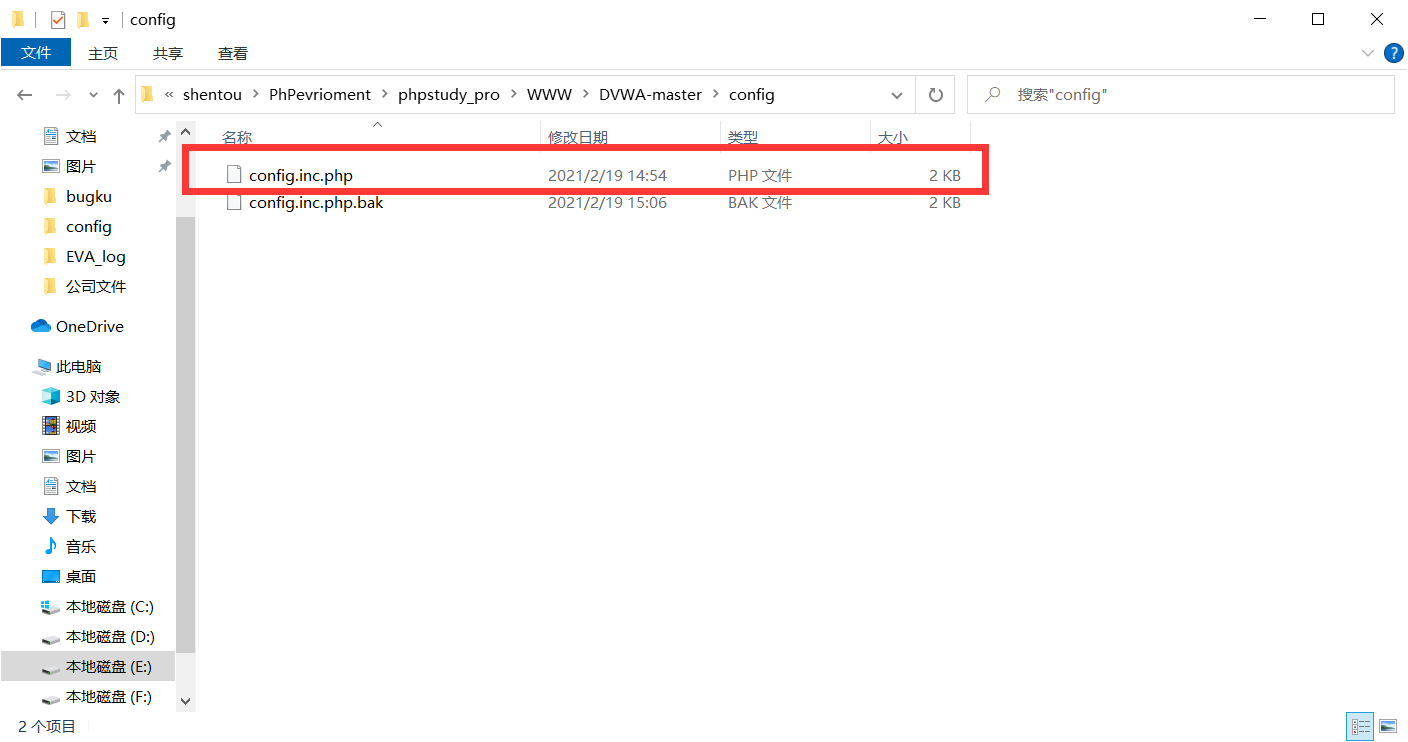Click the sidebar scrollbar up arrow
Screen dimensions: 1408x742
click(x=185, y=131)
